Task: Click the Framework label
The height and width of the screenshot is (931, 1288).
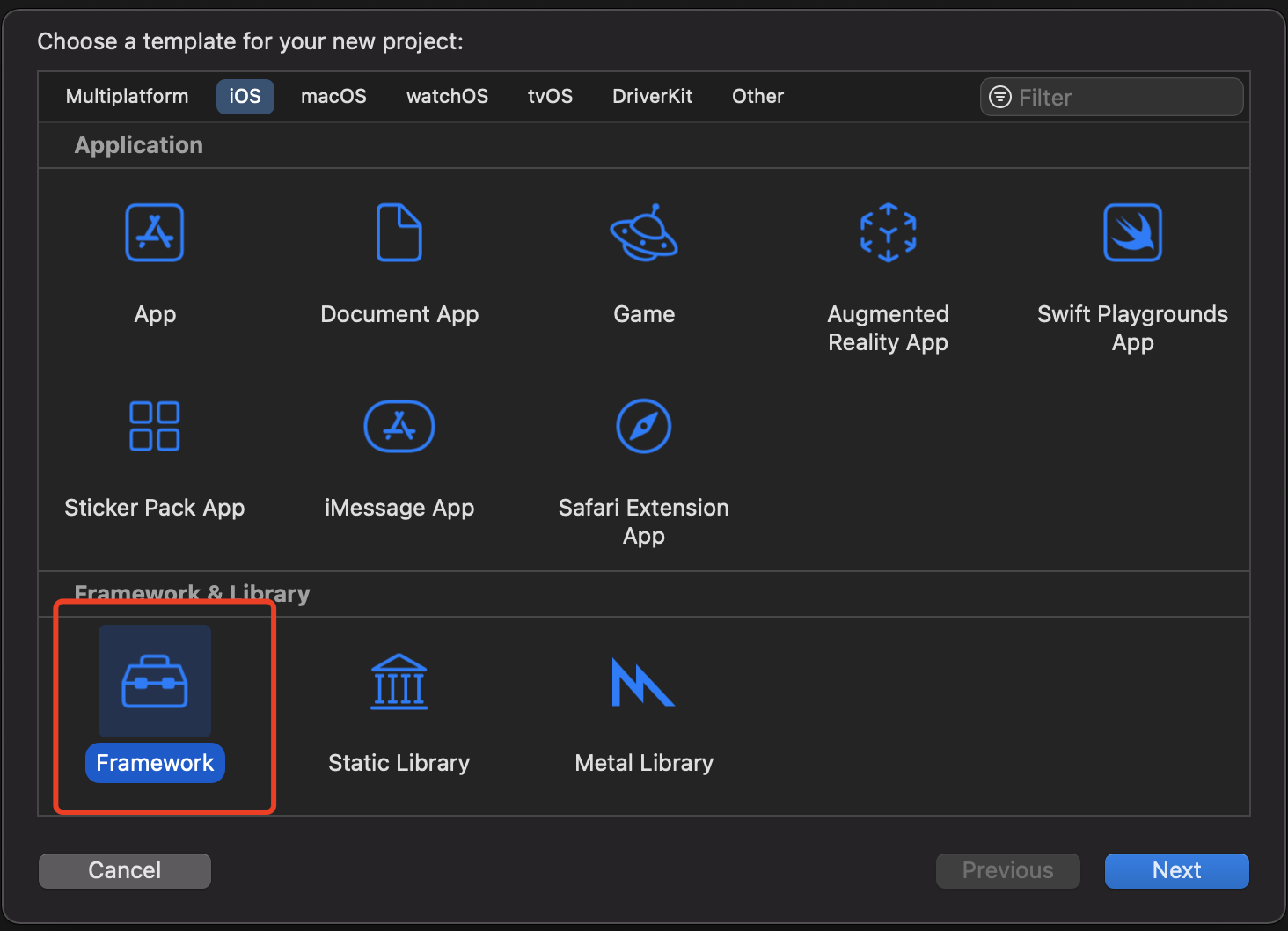Action: pos(155,763)
